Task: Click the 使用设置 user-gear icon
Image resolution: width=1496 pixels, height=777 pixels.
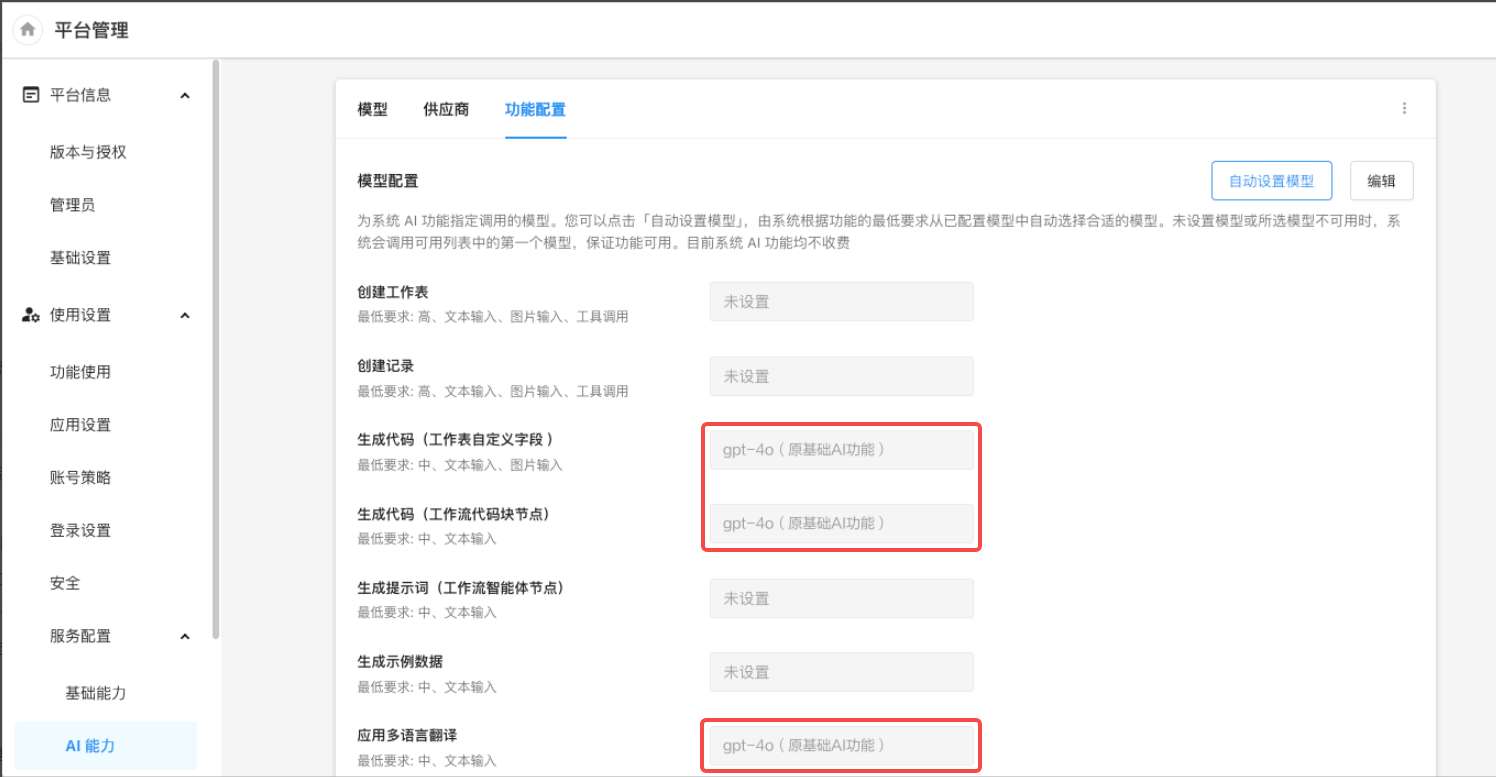Action: [31, 315]
